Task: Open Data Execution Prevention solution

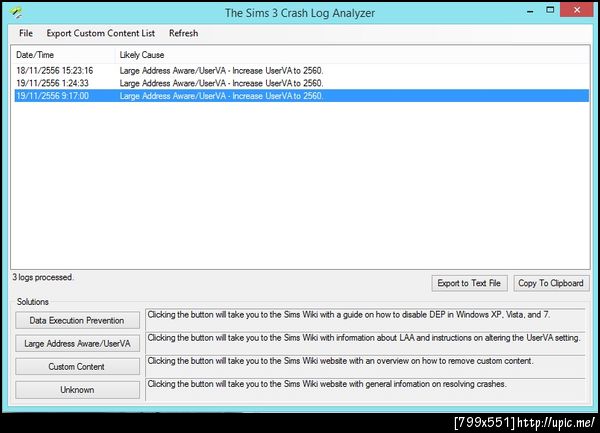Action: click(77, 320)
